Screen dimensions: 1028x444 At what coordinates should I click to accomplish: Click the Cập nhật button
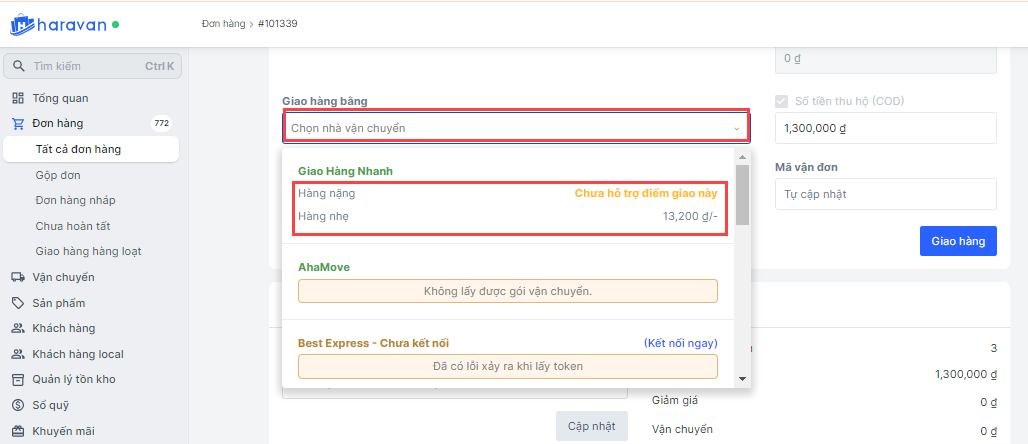point(591,426)
